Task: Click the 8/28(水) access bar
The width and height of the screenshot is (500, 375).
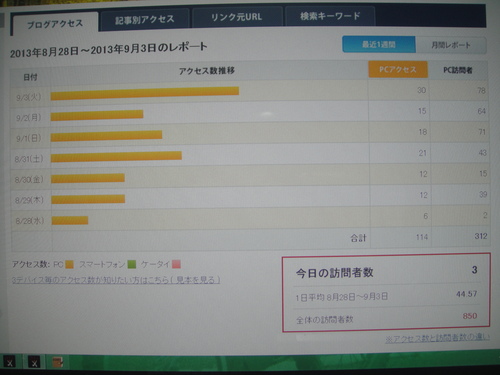Action: 70,220
